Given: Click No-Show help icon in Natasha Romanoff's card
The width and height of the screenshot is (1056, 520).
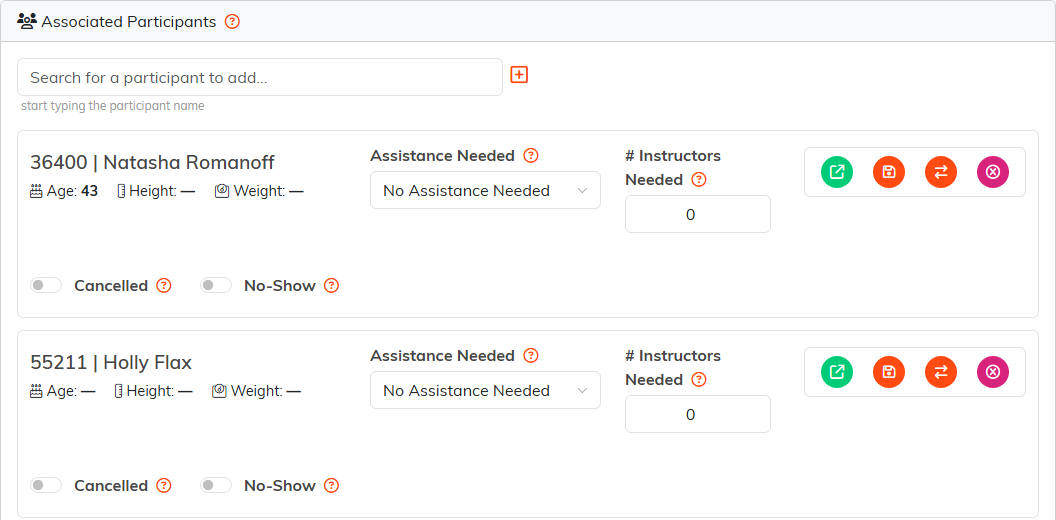Looking at the screenshot, I should [331, 286].
